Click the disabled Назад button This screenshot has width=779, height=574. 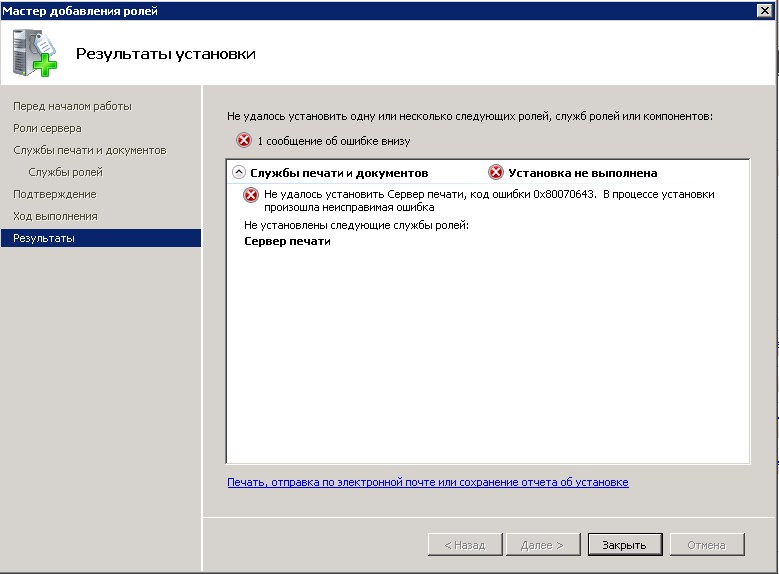click(465, 545)
